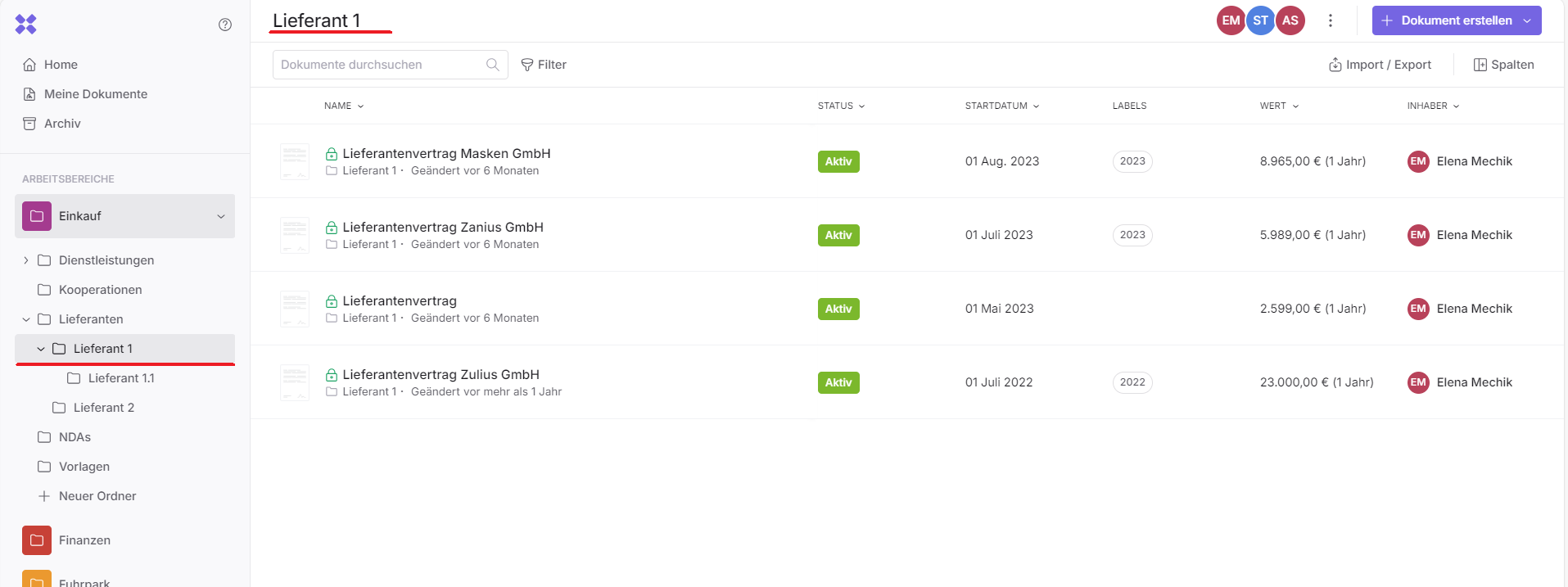Screen dimensions: 1568x587
Task: Collapse the Lieferanten folder
Action: (x=26, y=319)
